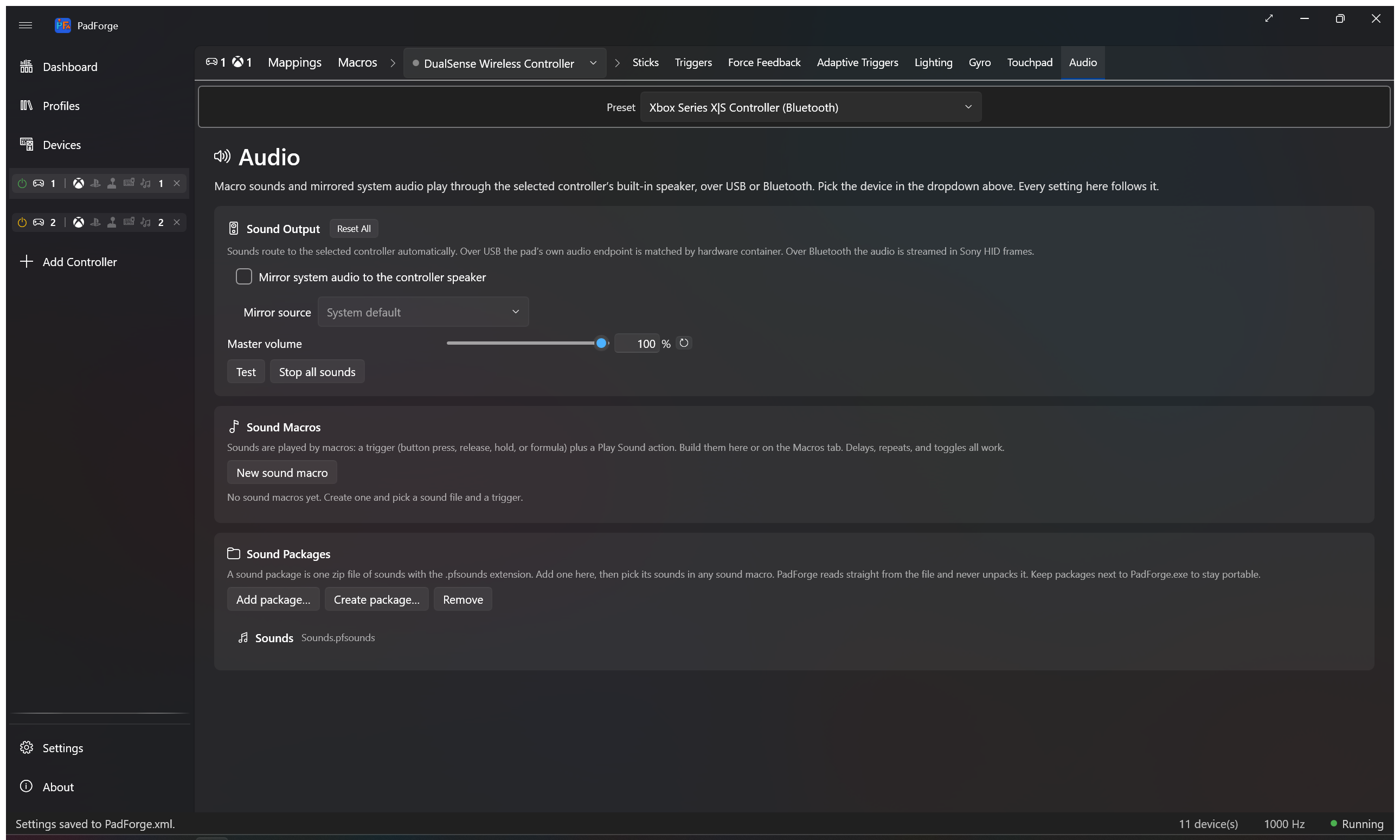Switch to the Macros tab
Viewport: 1400px width, 840px height.
[x=357, y=62]
